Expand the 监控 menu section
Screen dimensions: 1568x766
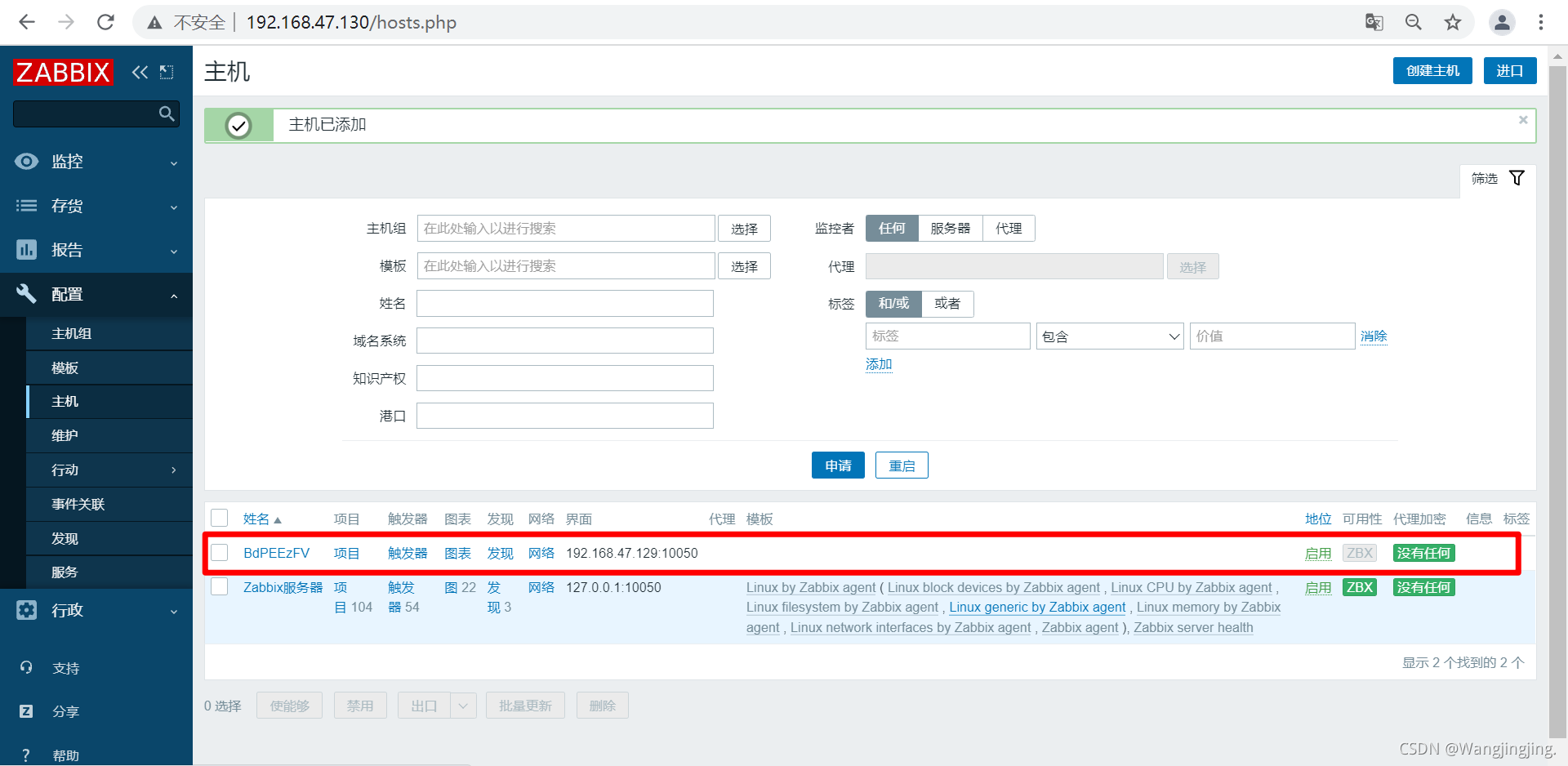tap(96, 162)
